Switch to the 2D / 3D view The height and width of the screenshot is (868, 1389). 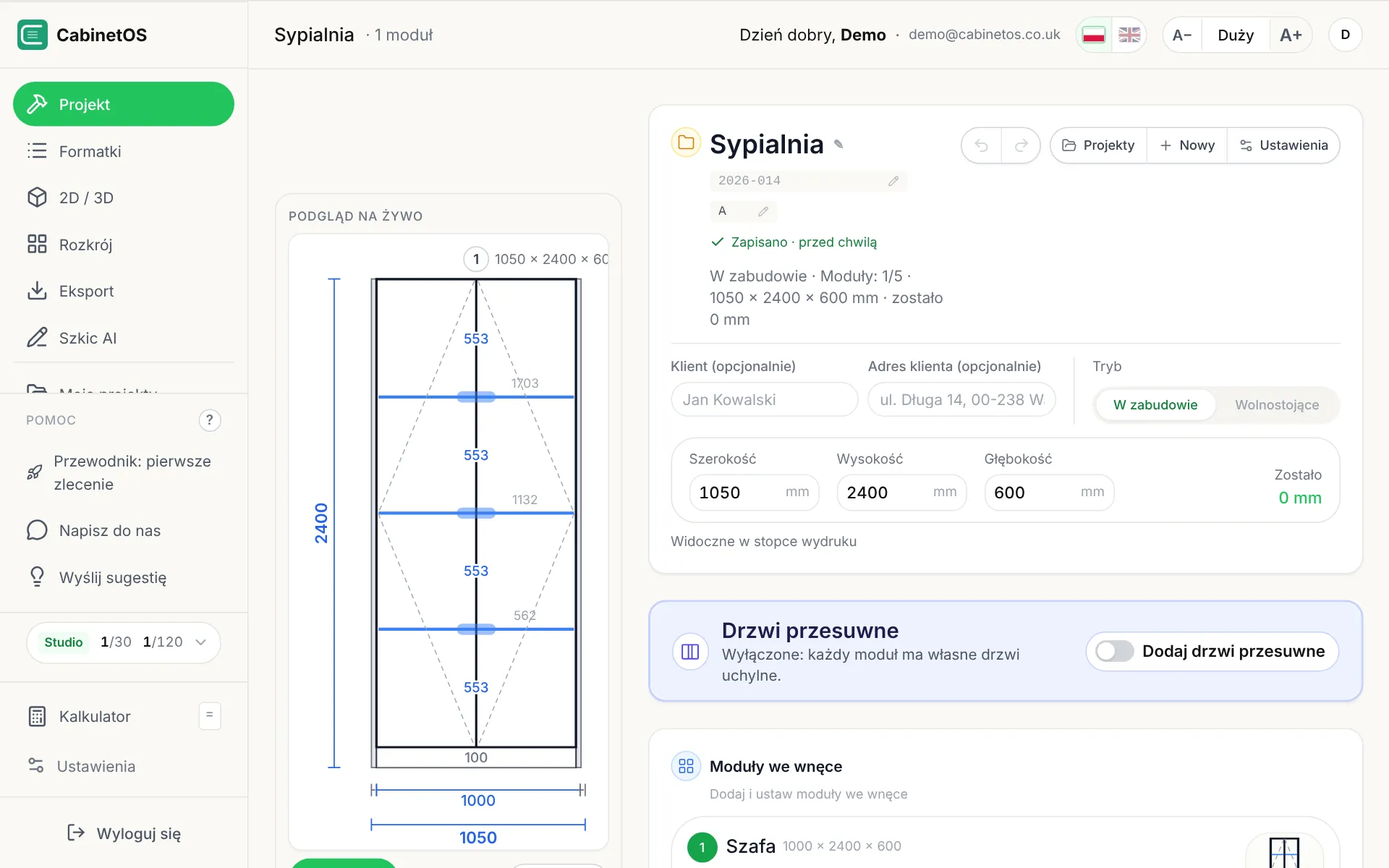124,197
